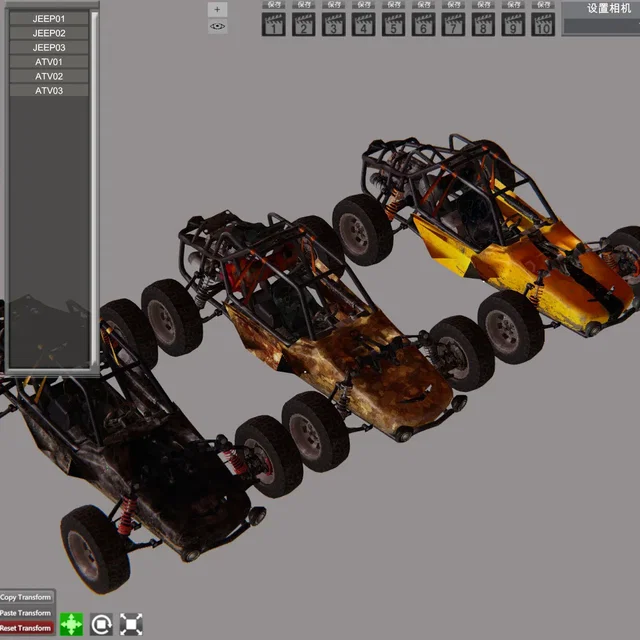
Task: Select the scale tool icon
Action: [x=131, y=624]
